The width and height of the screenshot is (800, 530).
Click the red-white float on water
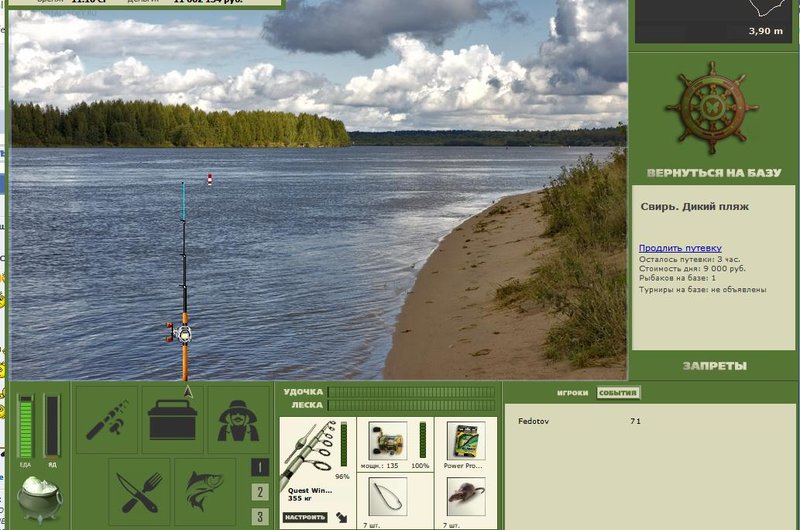pyautogui.click(x=209, y=180)
